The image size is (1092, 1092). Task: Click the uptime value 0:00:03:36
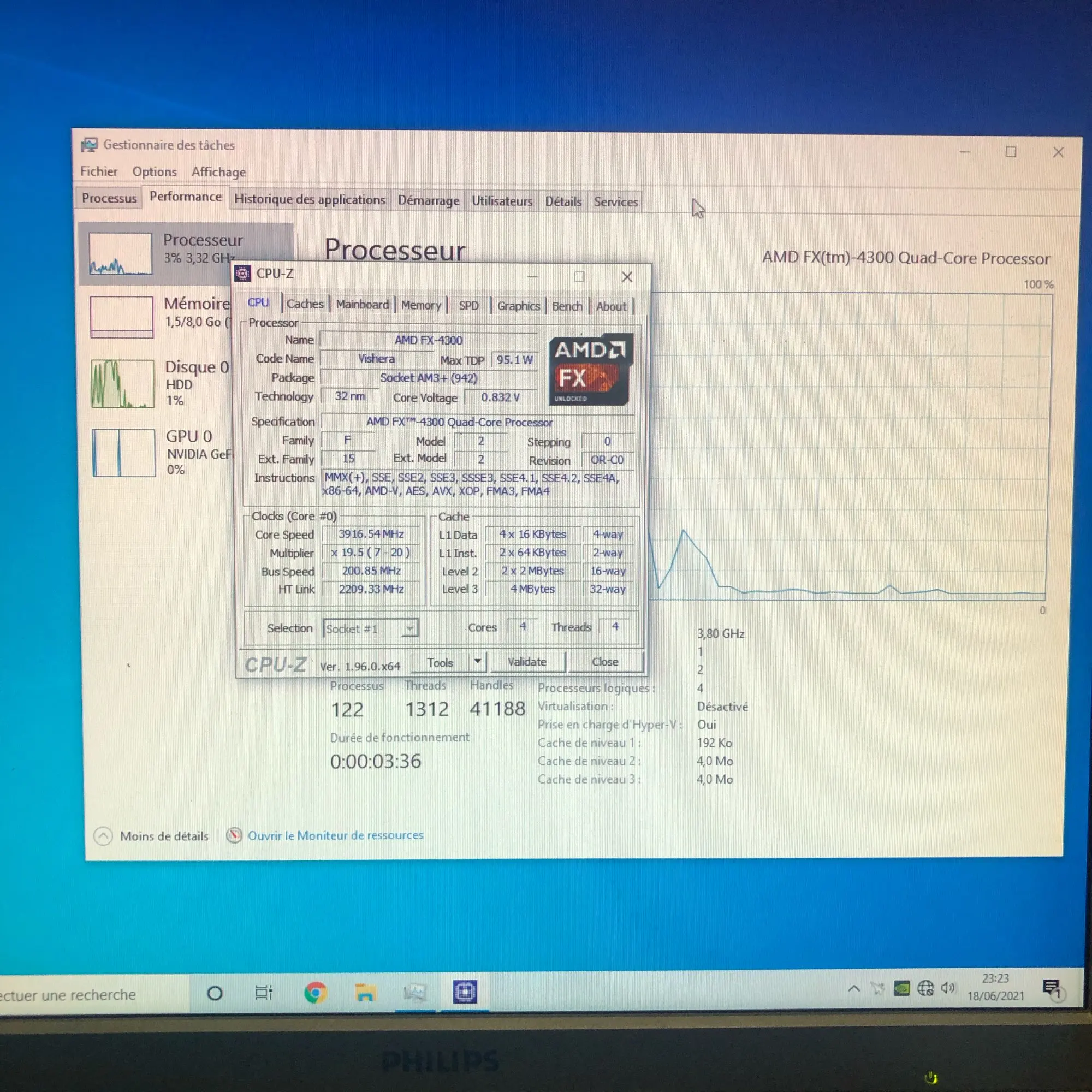tap(376, 761)
